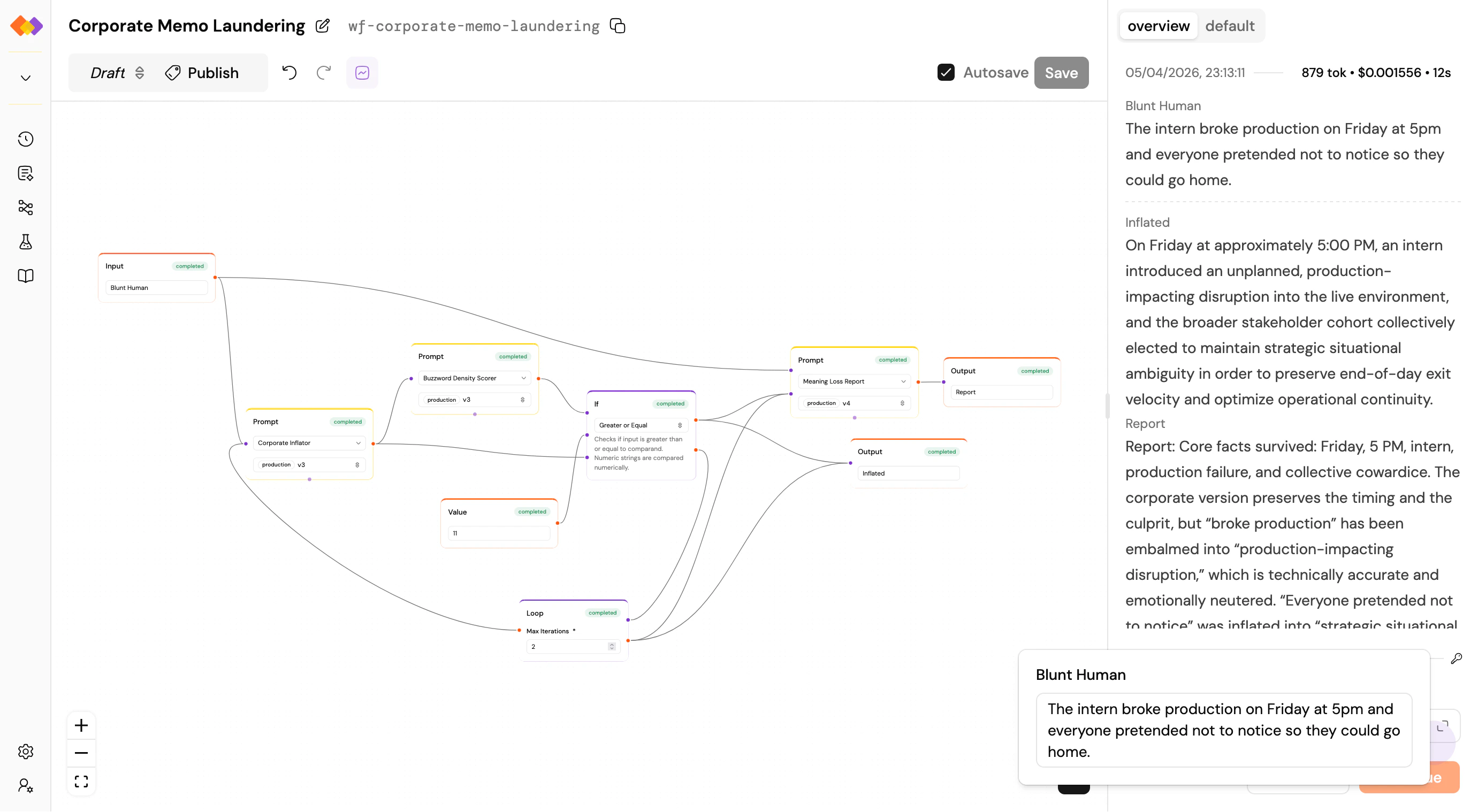Adjust the Loop Max Iterations stepper
1478x812 pixels.
[611, 647]
